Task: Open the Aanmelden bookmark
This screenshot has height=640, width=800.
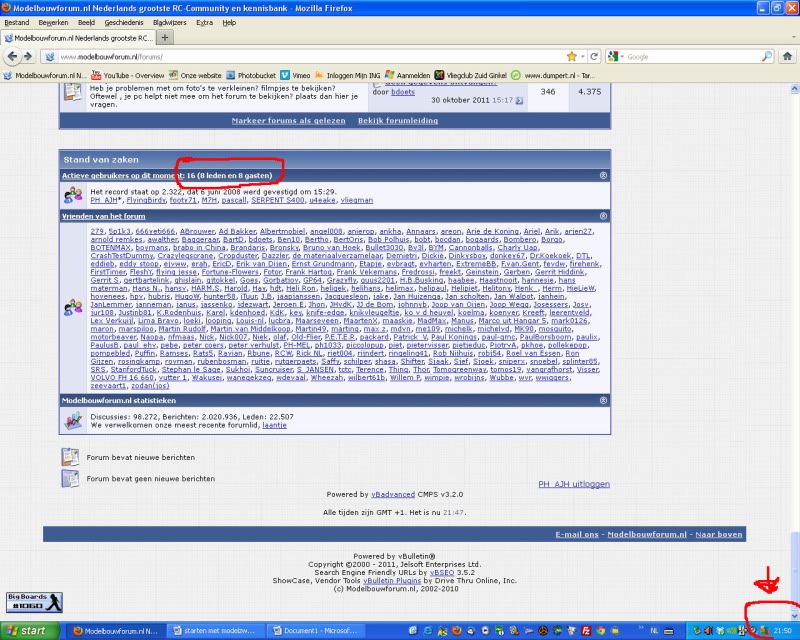Action: [408, 76]
